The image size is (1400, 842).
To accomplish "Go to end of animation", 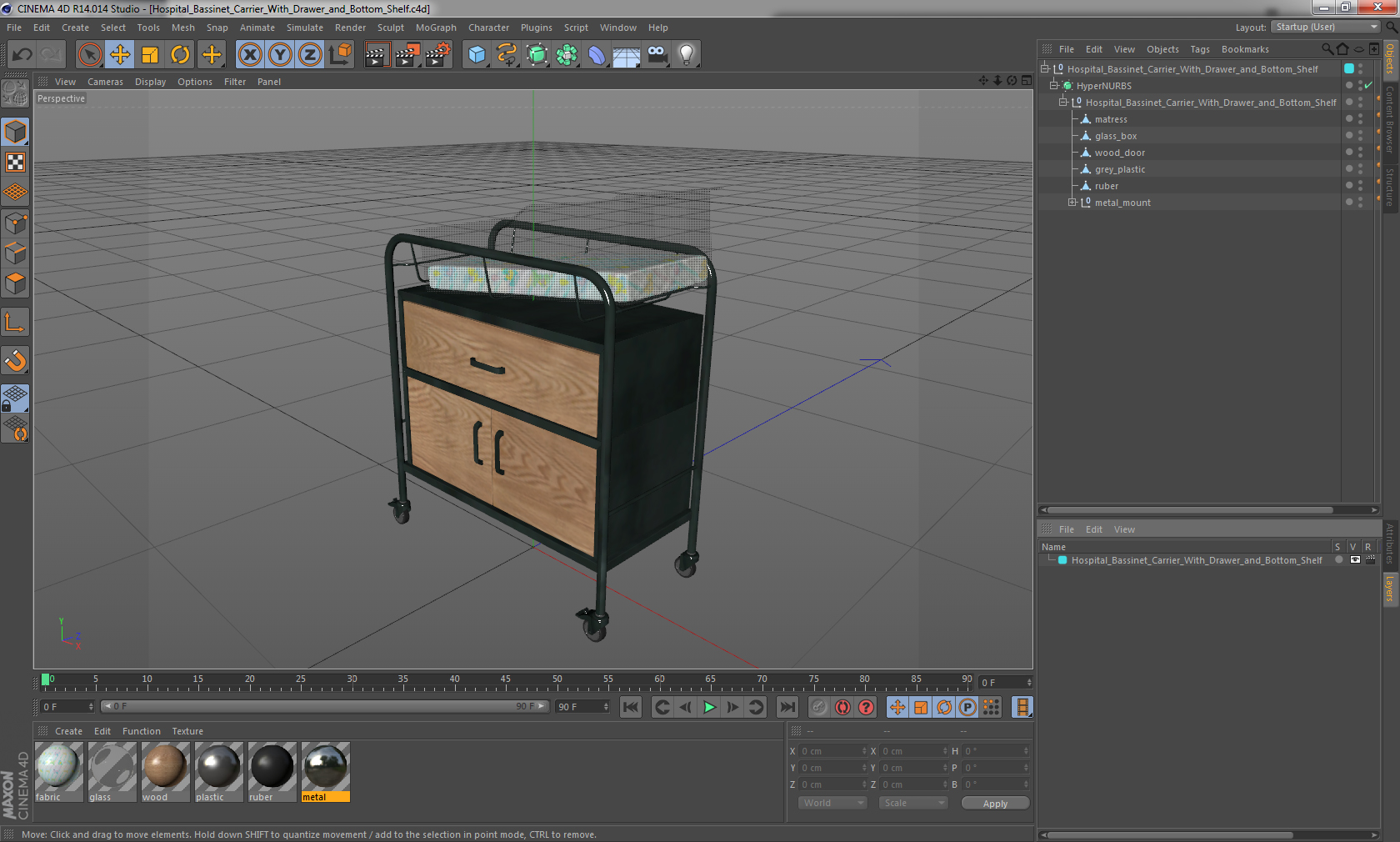I will tap(787, 707).
